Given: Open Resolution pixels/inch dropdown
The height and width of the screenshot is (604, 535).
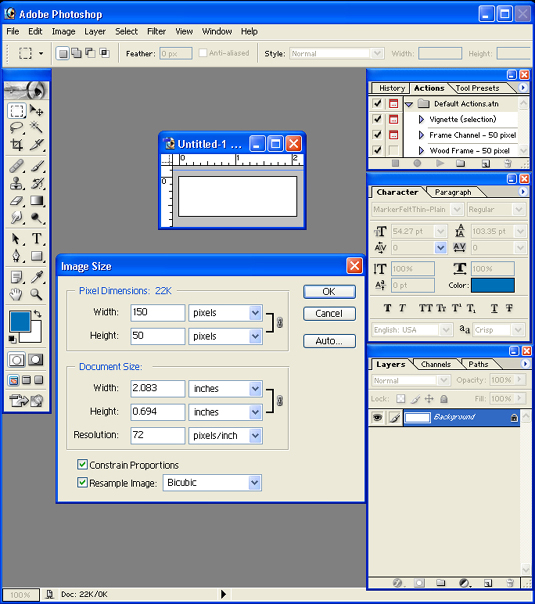Looking at the screenshot, I should coord(255,436).
